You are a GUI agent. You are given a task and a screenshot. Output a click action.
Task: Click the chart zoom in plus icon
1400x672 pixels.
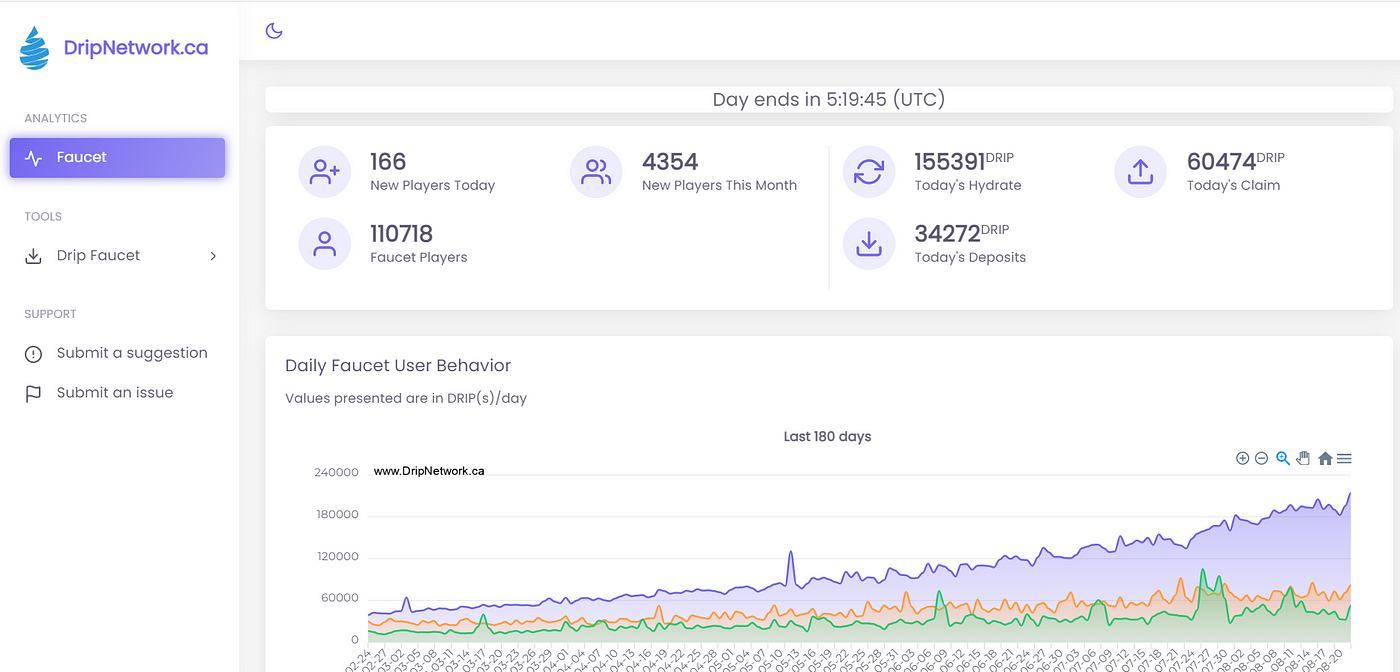point(1242,458)
